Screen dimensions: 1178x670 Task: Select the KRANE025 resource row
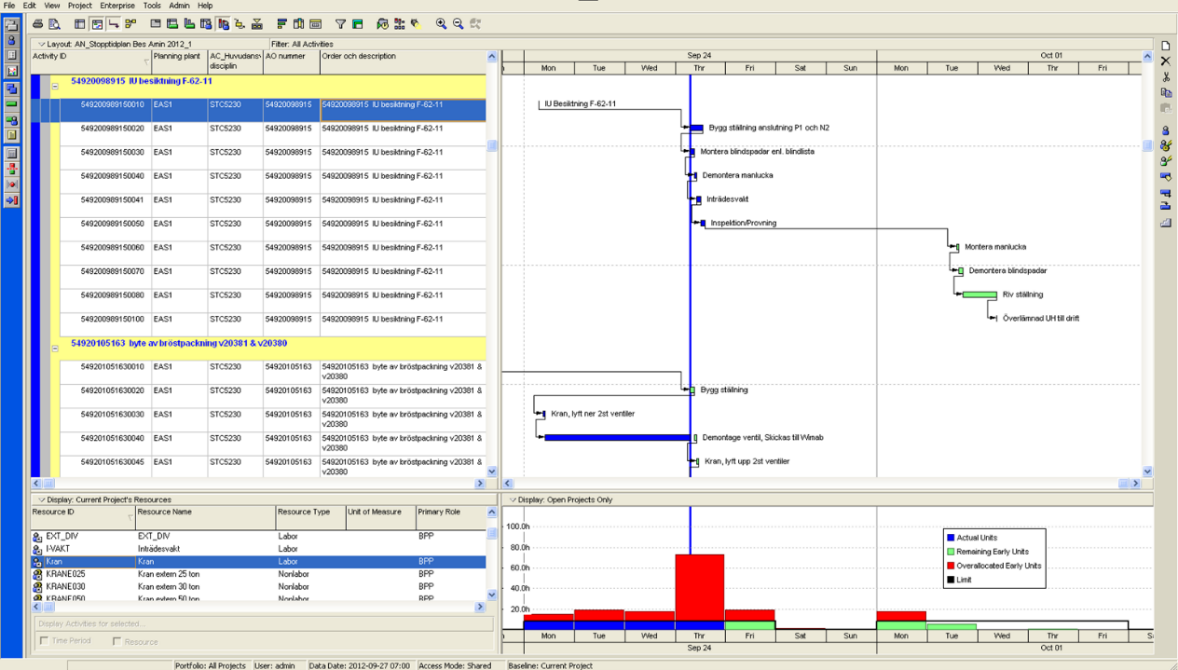coord(258,574)
